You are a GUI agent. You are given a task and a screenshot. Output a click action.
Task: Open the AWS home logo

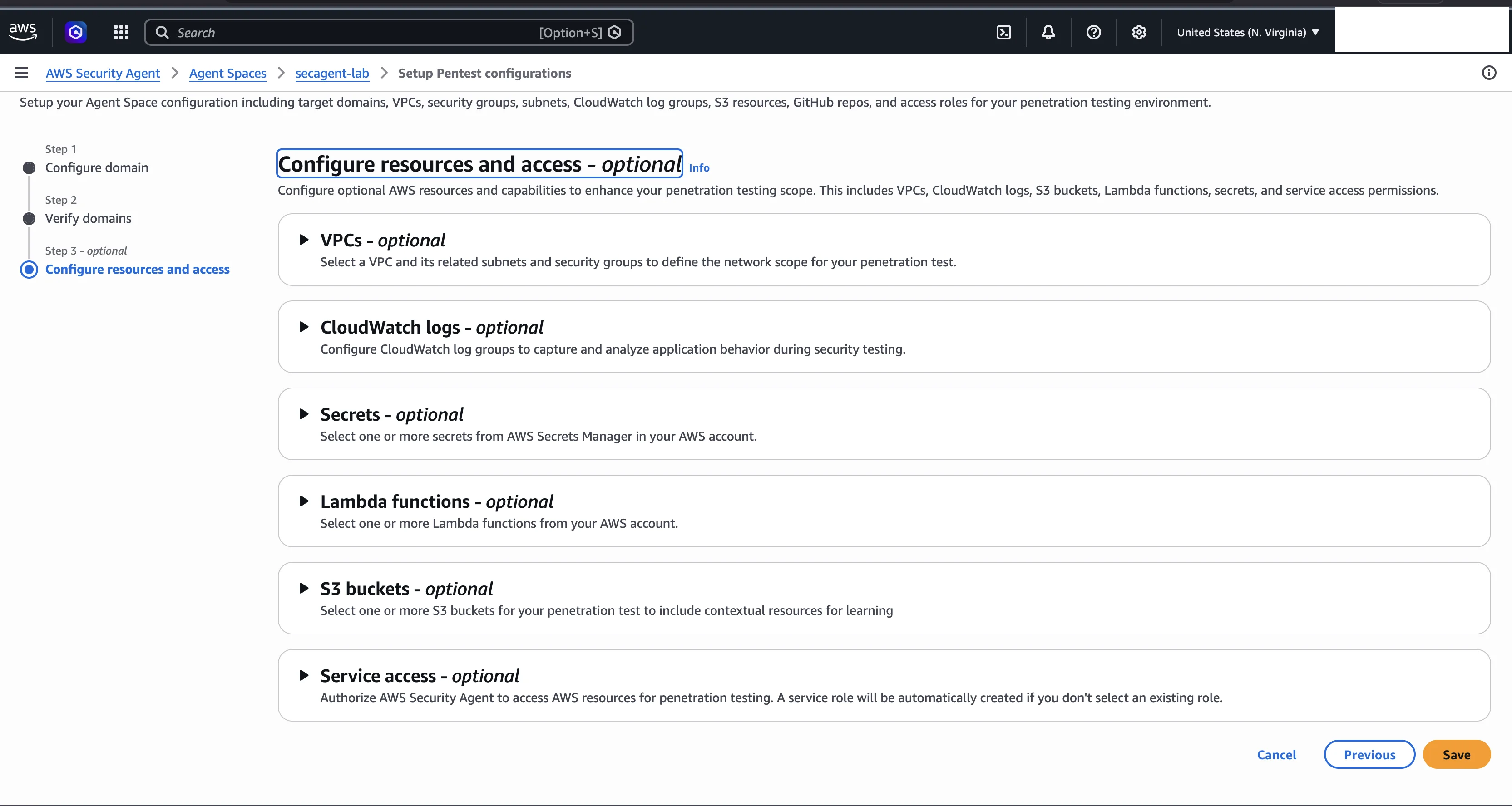click(x=23, y=32)
